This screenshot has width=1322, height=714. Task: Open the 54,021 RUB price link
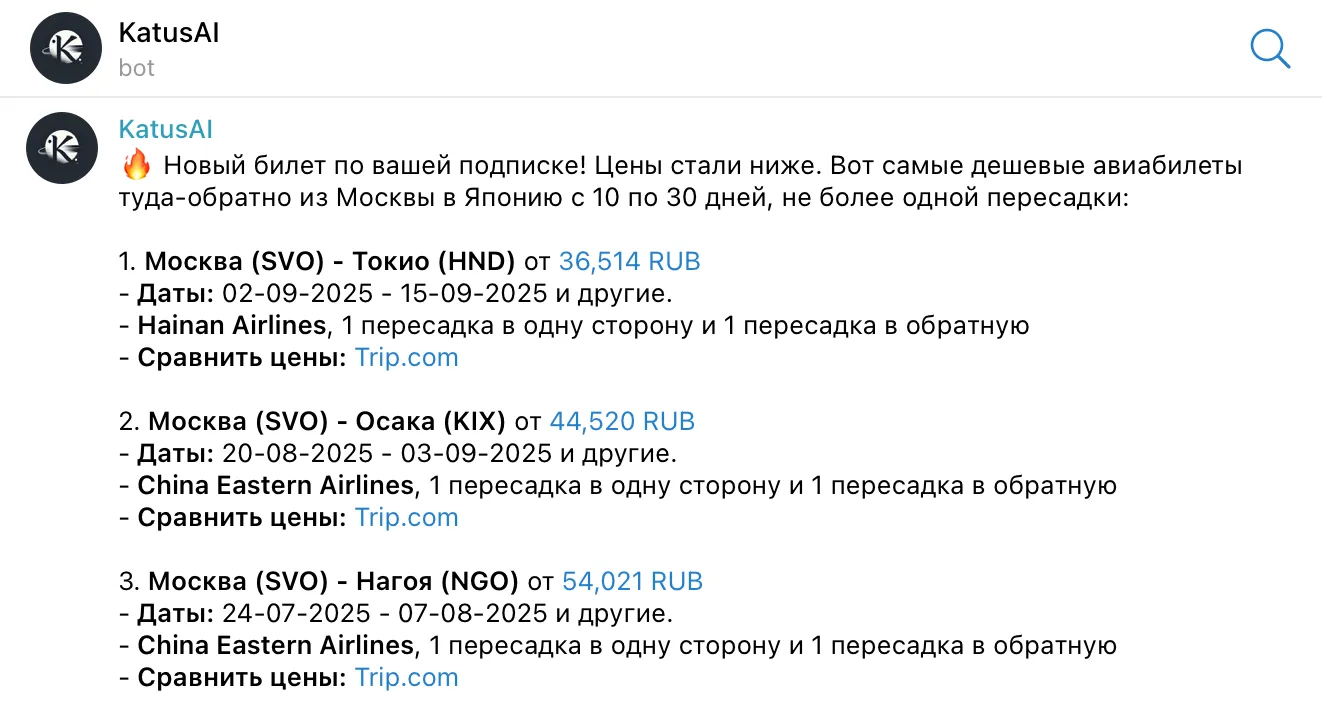point(632,582)
